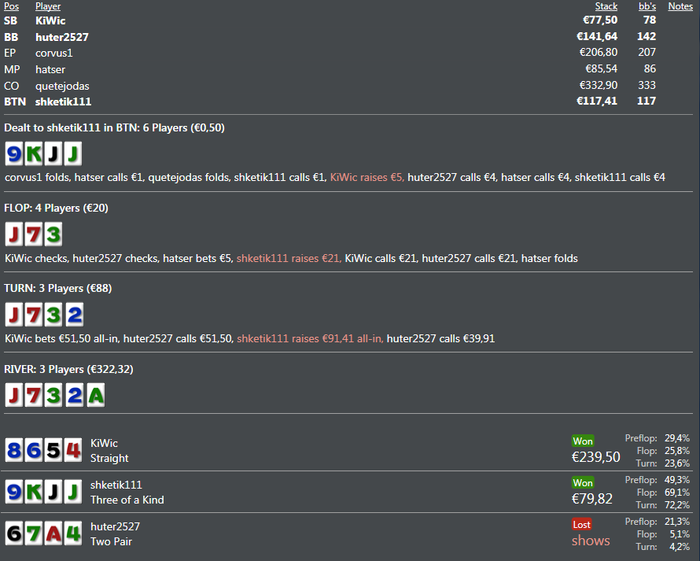
Task: Click the green K card in dealt hand
Action: pos(33,154)
